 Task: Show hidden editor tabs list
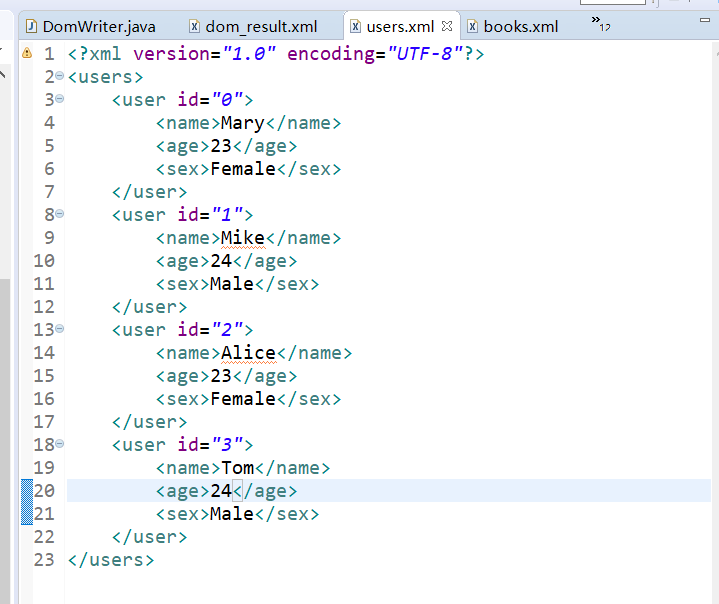[601, 24]
